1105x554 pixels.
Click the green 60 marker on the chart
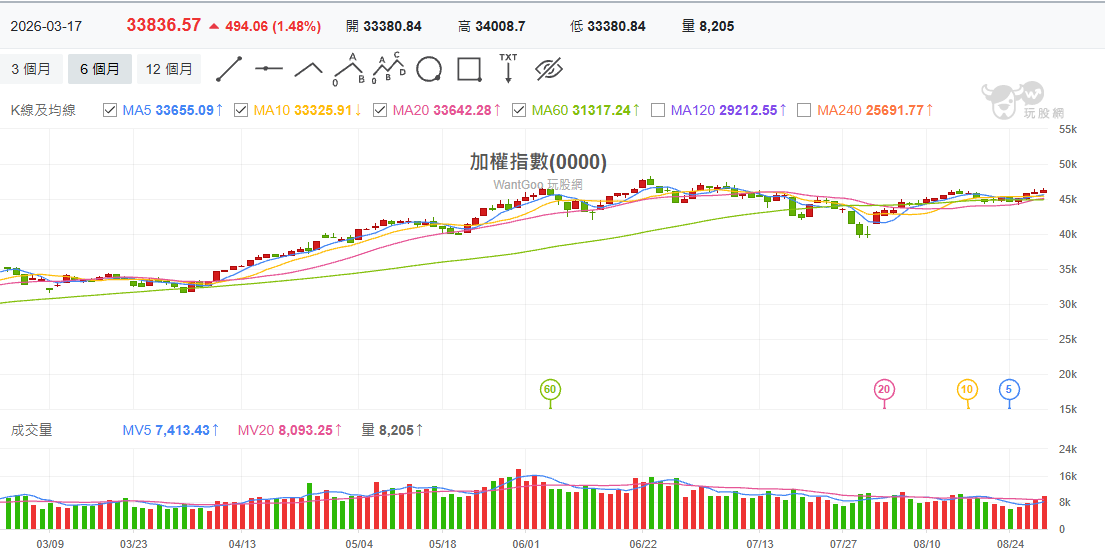click(x=550, y=389)
